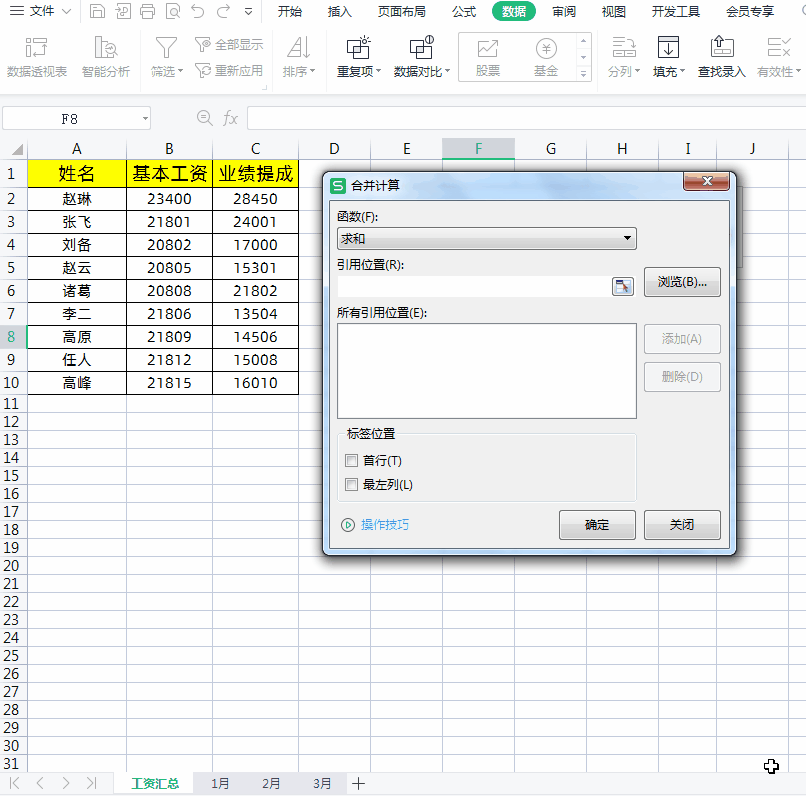
Task: Click the select-all corner triangle
Action: click(x=17, y=149)
